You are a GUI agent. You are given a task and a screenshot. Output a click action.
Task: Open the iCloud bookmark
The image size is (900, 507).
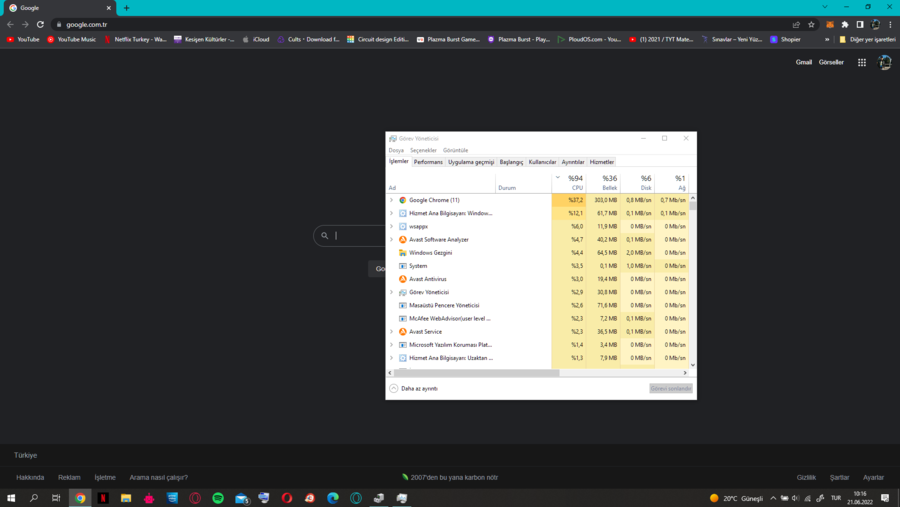(x=256, y=40)
